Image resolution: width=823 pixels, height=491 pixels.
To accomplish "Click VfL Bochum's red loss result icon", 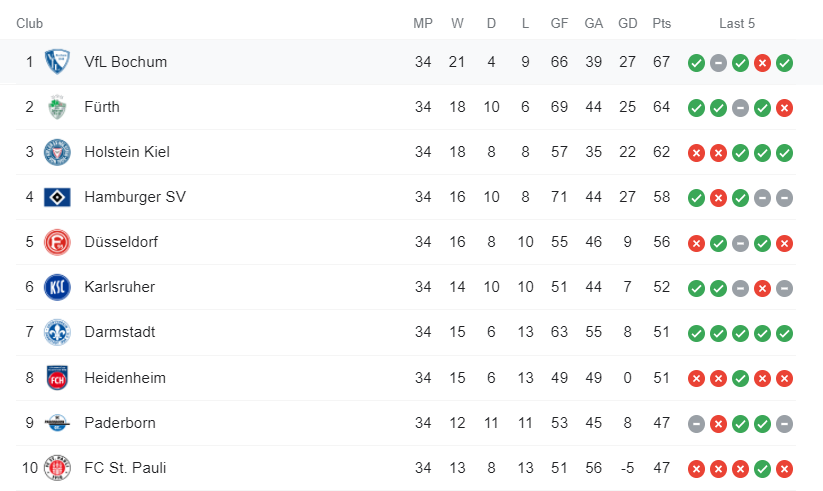I will point(762,63).
